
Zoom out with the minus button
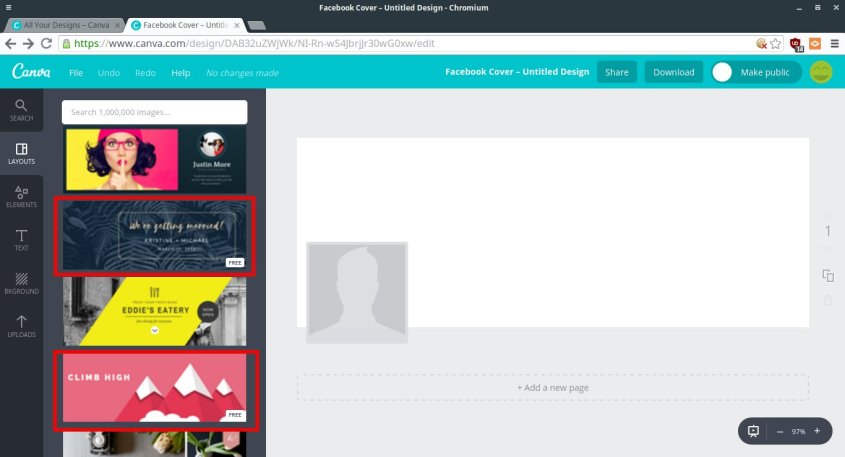click(780, 431)
